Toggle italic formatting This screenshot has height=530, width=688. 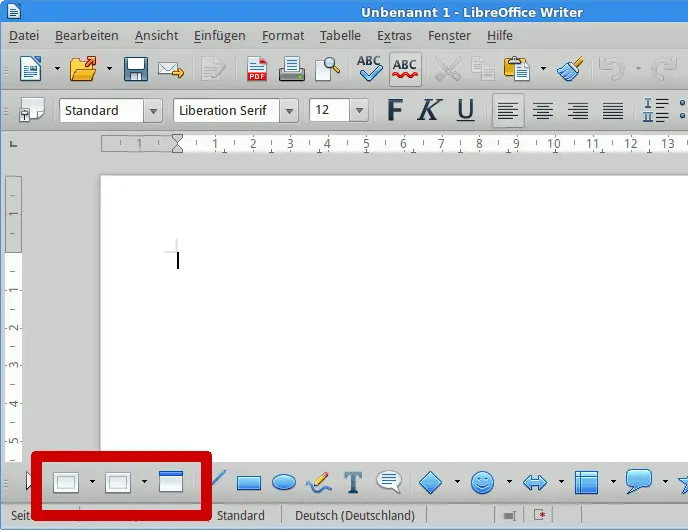pyautogui.click(x=428, y=110)
